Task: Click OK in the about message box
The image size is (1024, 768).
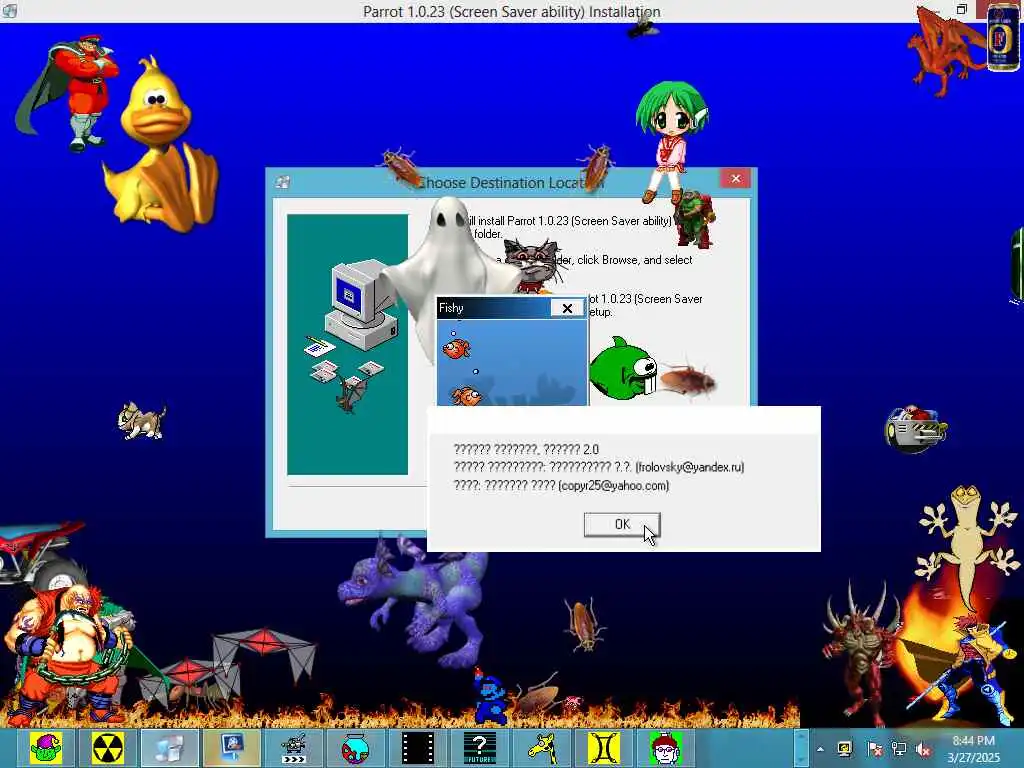Action: [622, 524]
